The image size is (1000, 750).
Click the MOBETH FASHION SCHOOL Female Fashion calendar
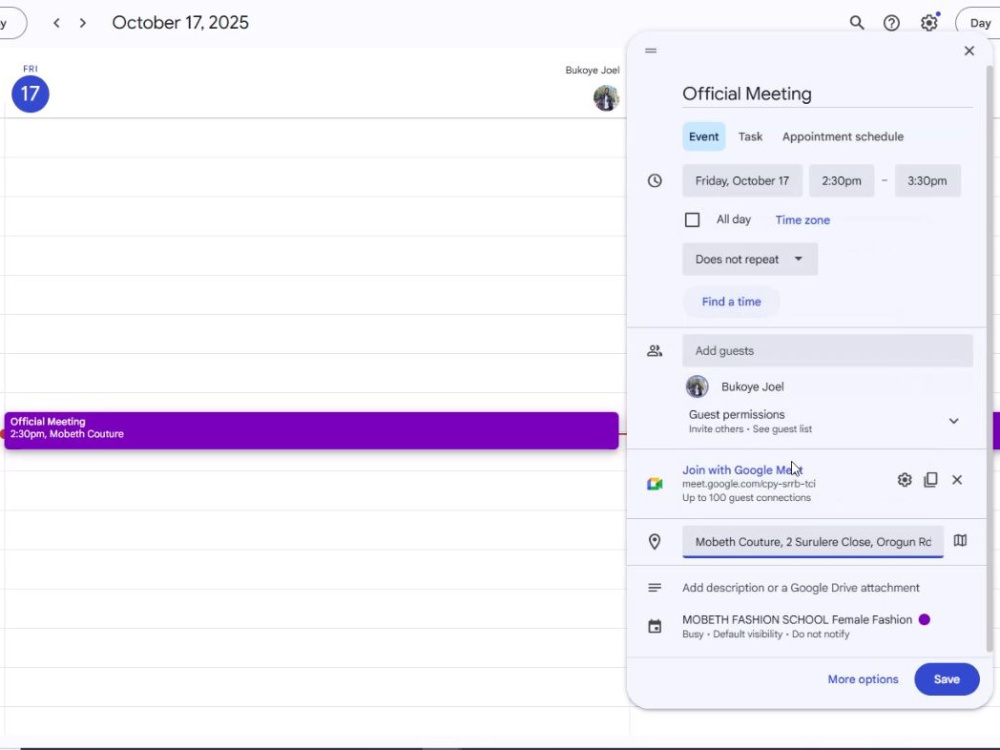[797, 619]
